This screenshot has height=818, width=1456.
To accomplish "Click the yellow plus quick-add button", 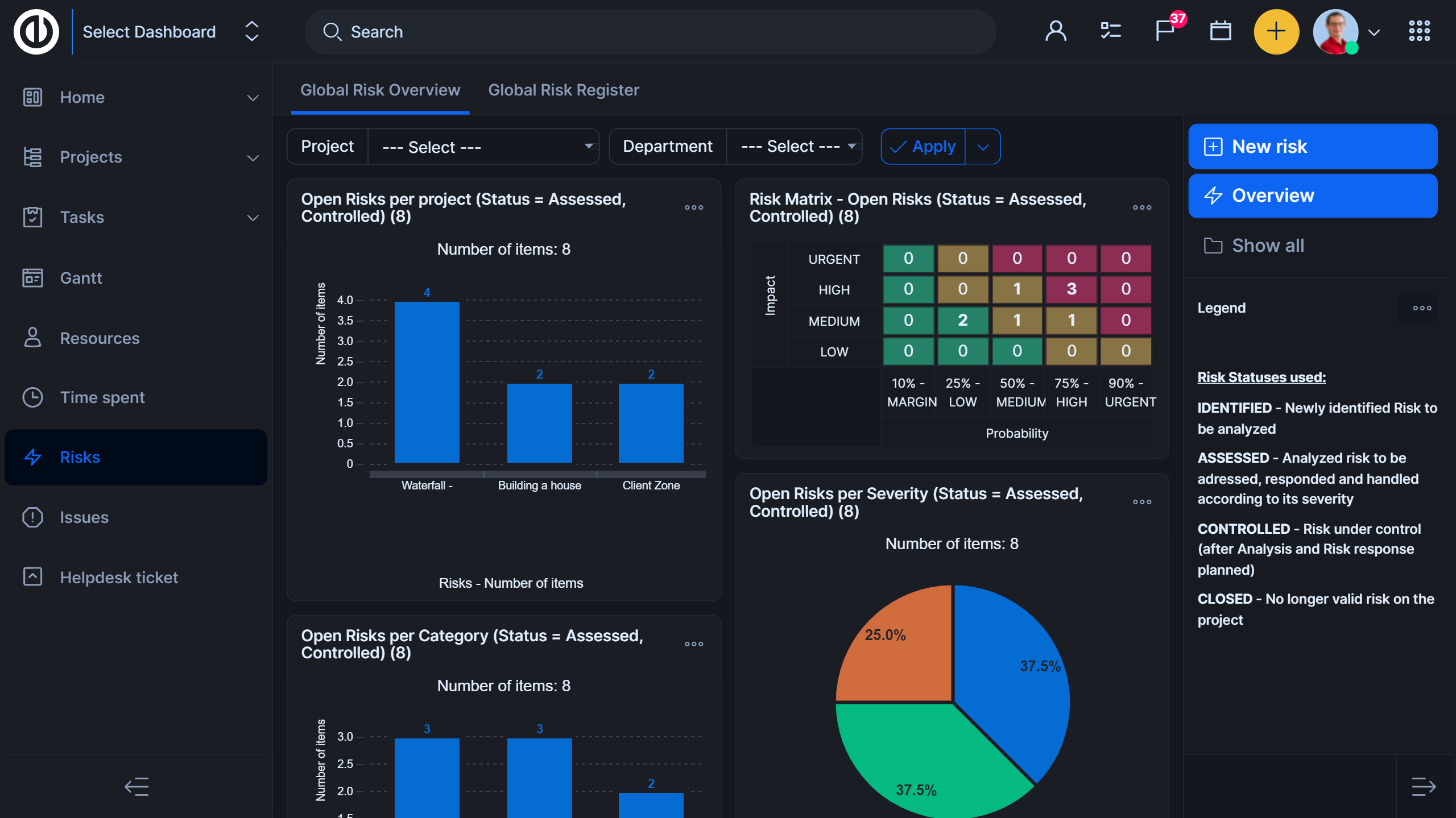I will click(1276, 31).
